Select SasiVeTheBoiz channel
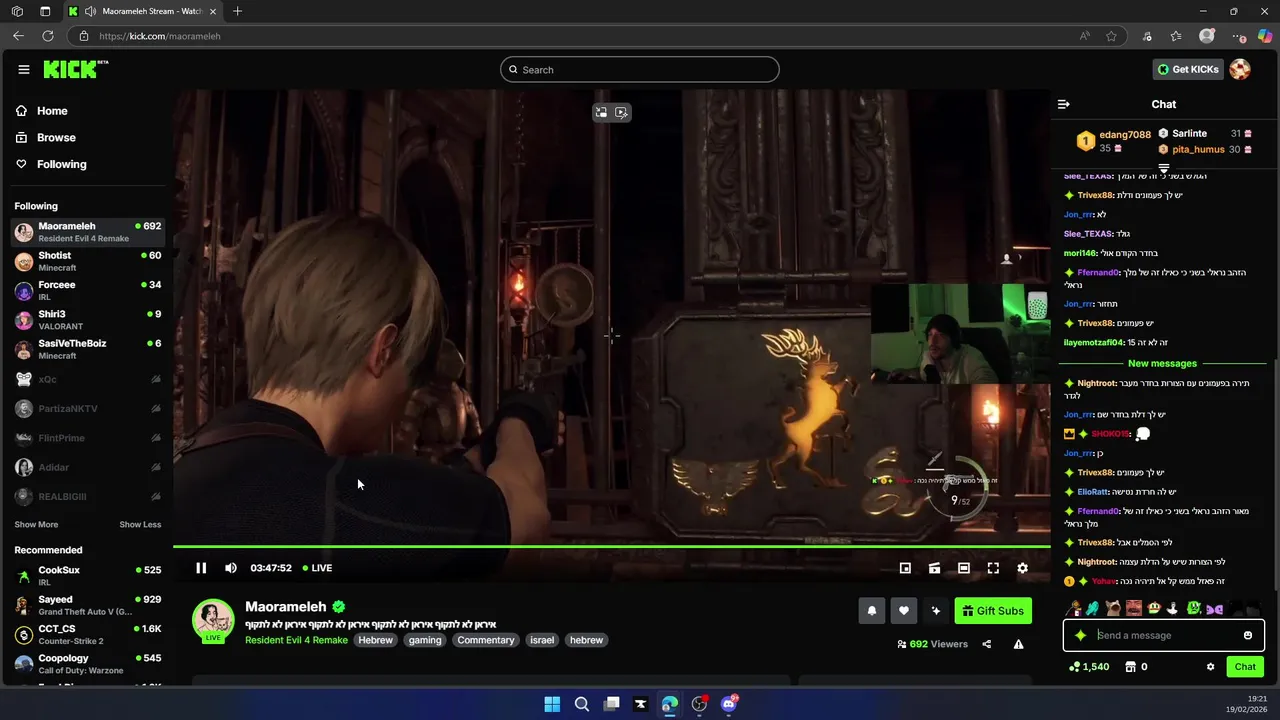1280x720 pixels. tap(88, 349)
